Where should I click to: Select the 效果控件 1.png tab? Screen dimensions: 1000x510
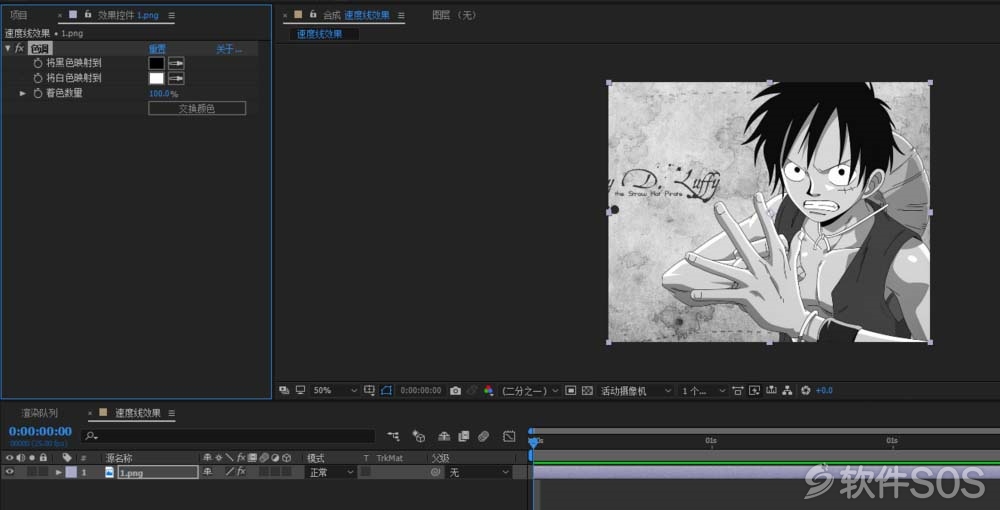(x=128, y=15)
